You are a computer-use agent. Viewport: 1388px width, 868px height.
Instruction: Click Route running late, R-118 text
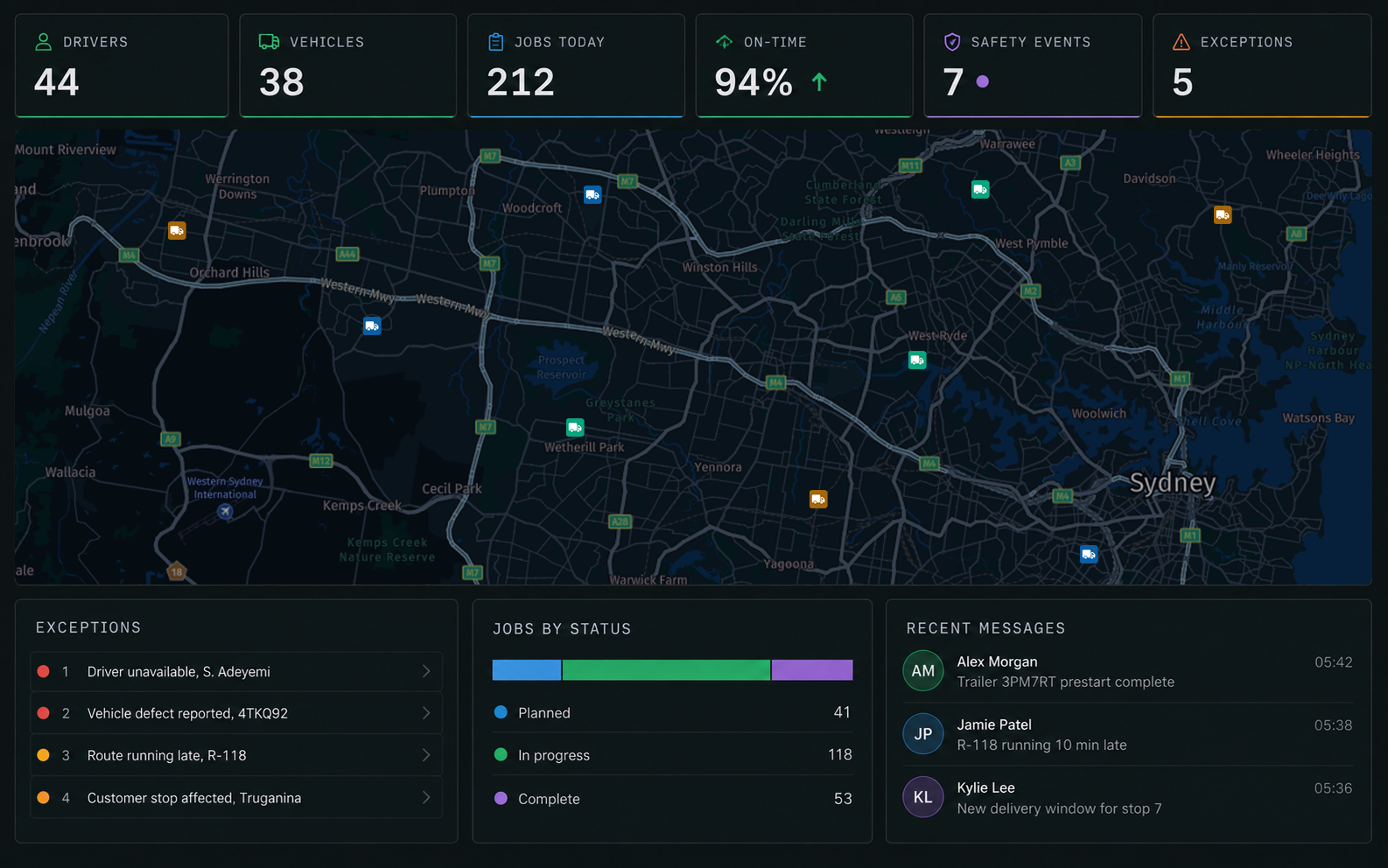coord(166,756)
